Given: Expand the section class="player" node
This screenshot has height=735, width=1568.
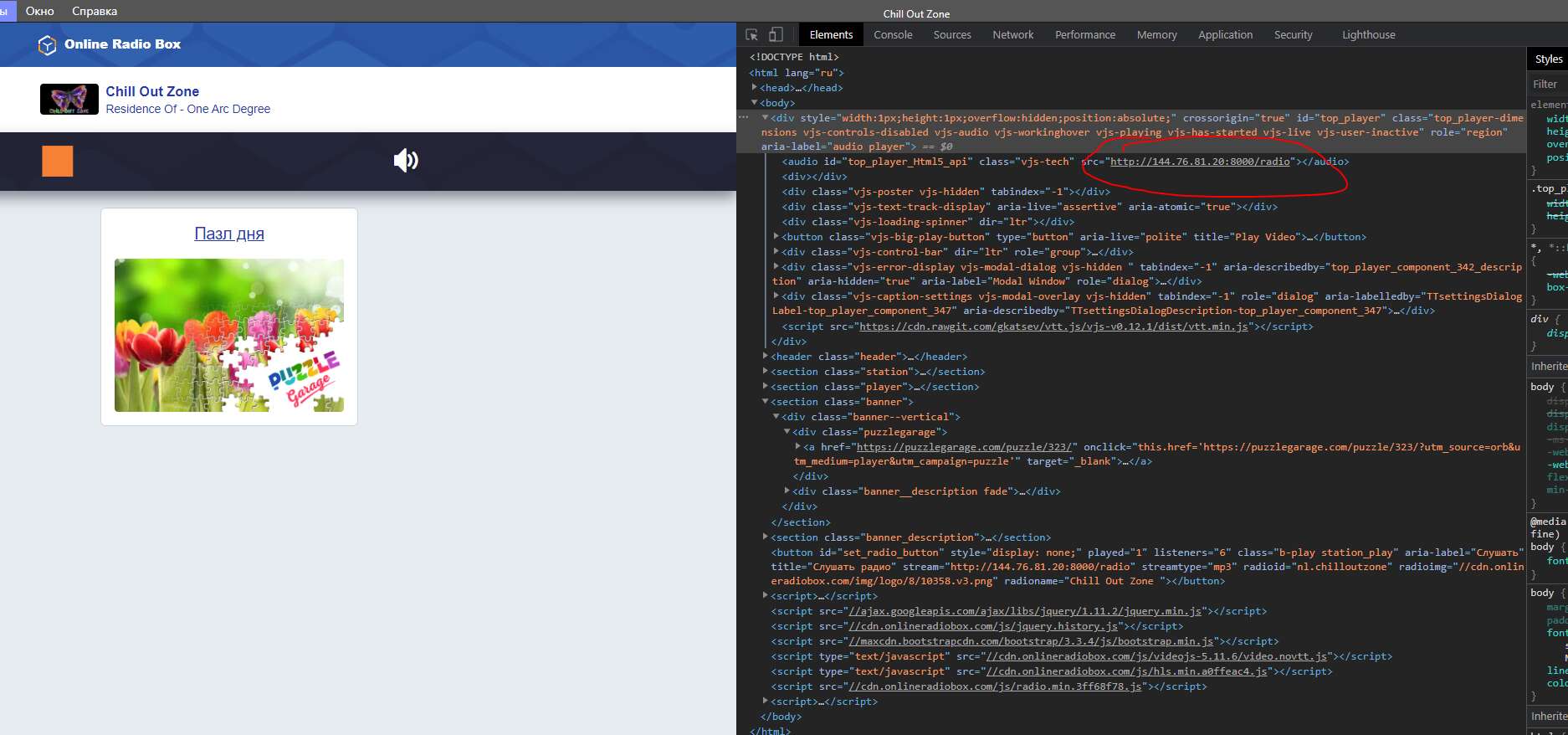Looking at the screenshot, I should pos(766,387).
